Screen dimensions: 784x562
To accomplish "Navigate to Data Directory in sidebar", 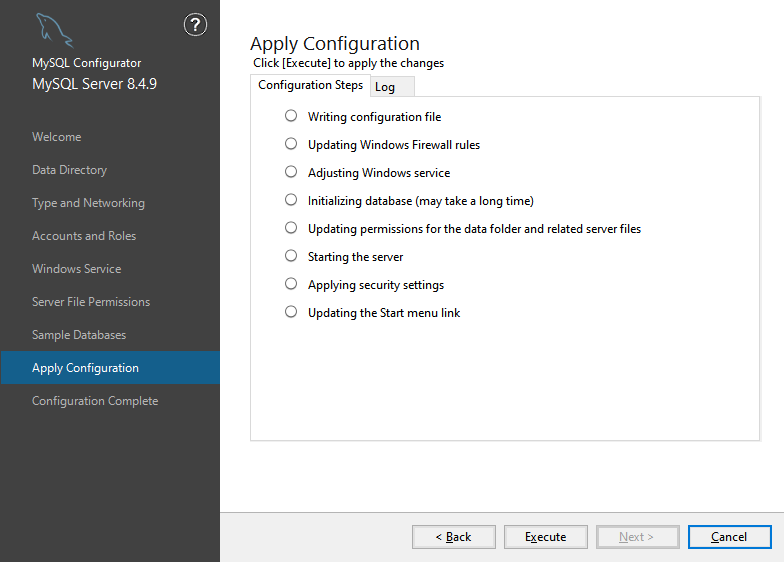I will [x=69, y=170].
